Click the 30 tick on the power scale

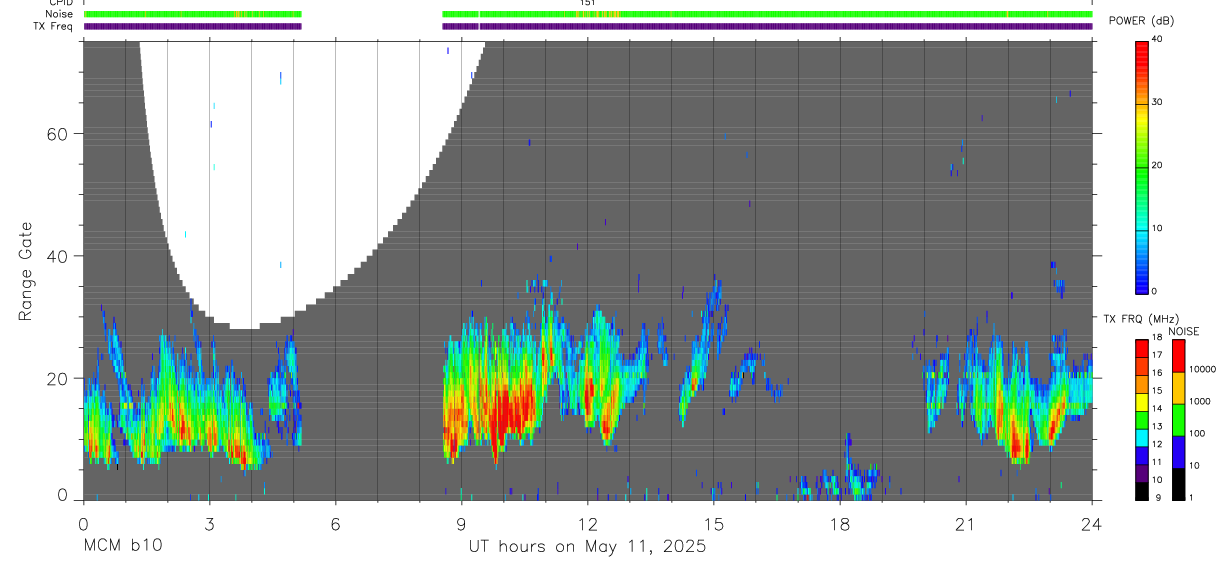click(1157, 102)
